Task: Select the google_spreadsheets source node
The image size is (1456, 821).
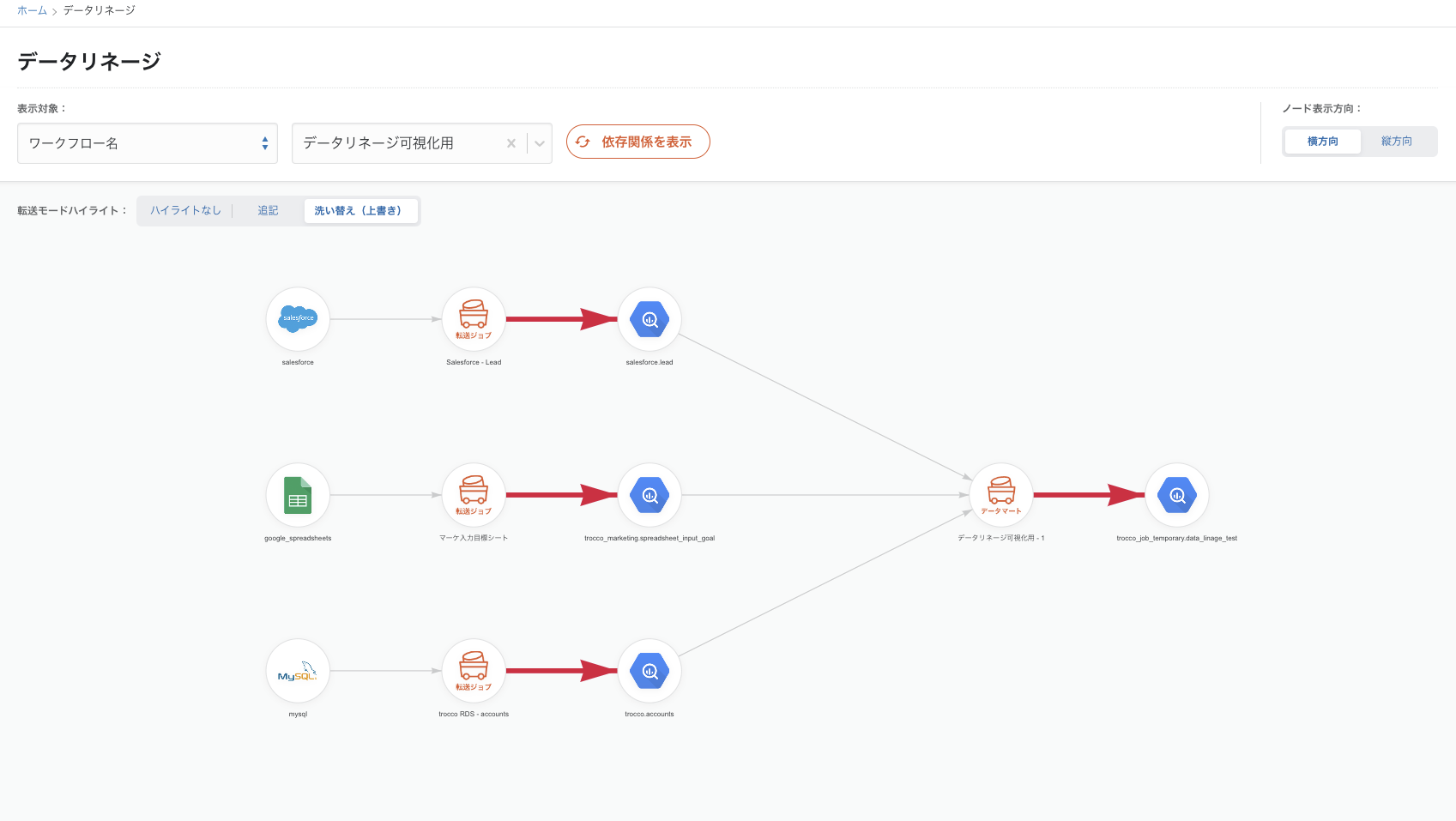Action: 298,495
